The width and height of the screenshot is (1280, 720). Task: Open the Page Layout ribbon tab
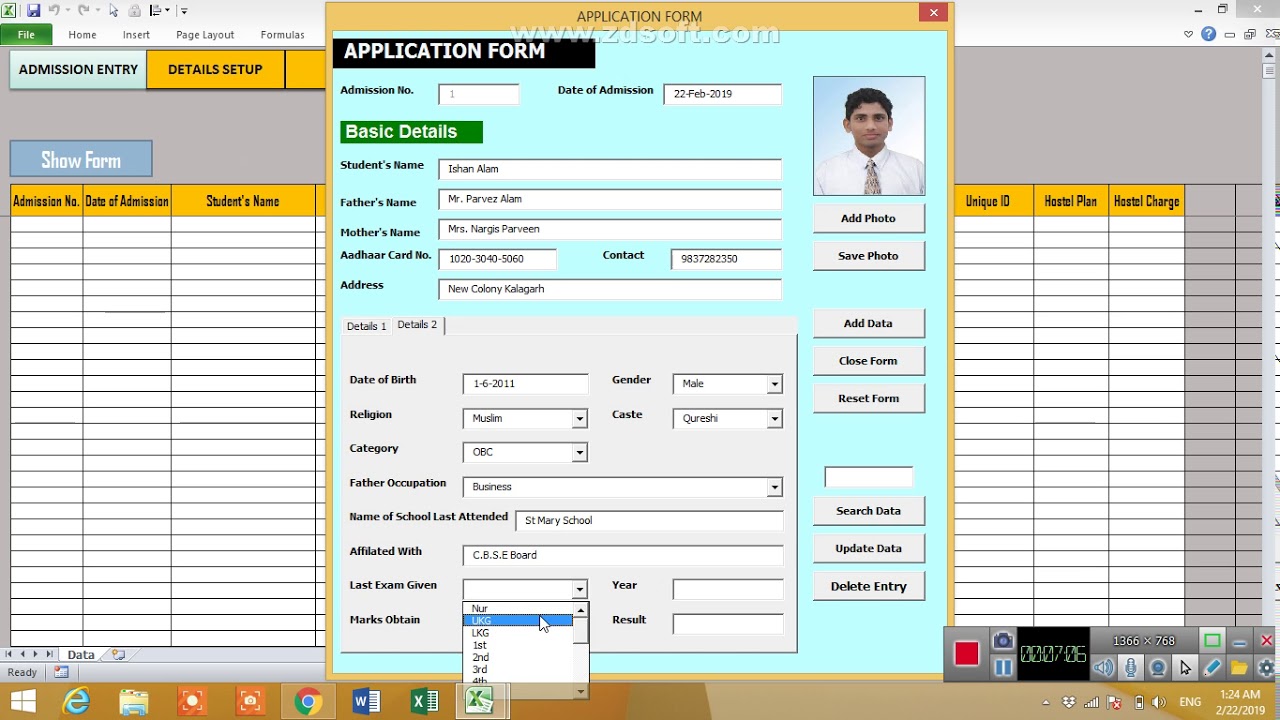pyautogui.click(x=205, y=34)
